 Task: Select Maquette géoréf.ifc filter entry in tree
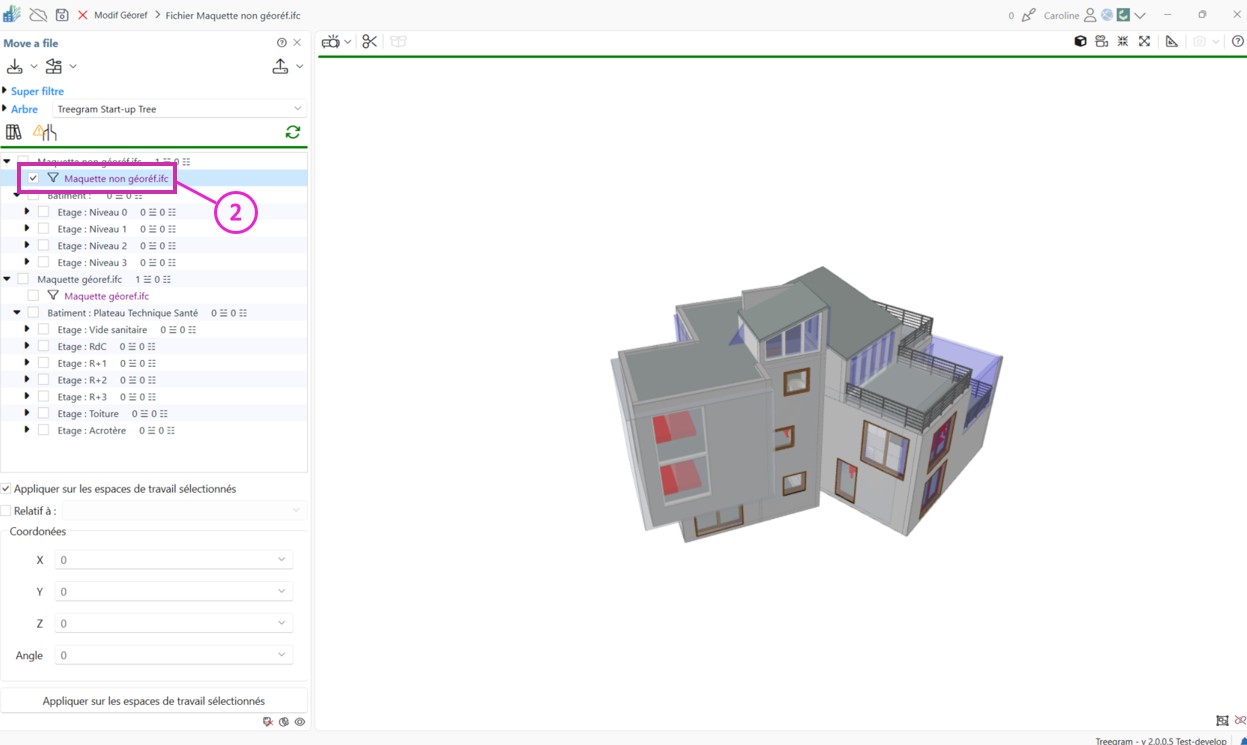[106, 296]
